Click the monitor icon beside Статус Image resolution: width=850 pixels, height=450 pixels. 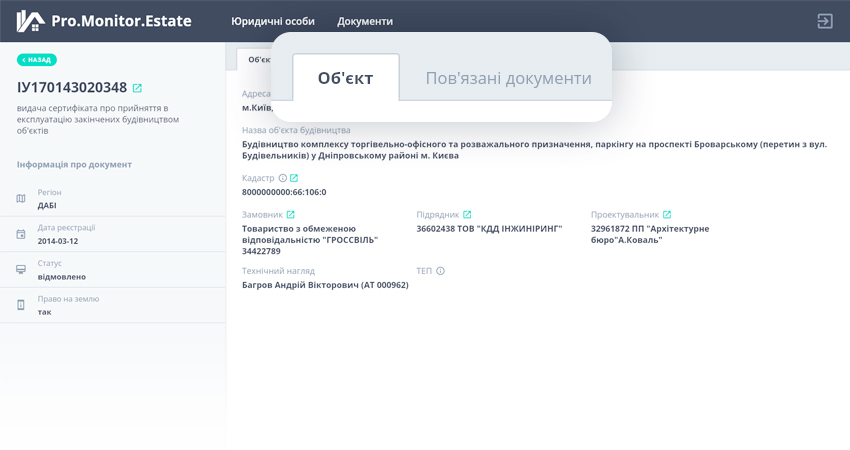21,270
